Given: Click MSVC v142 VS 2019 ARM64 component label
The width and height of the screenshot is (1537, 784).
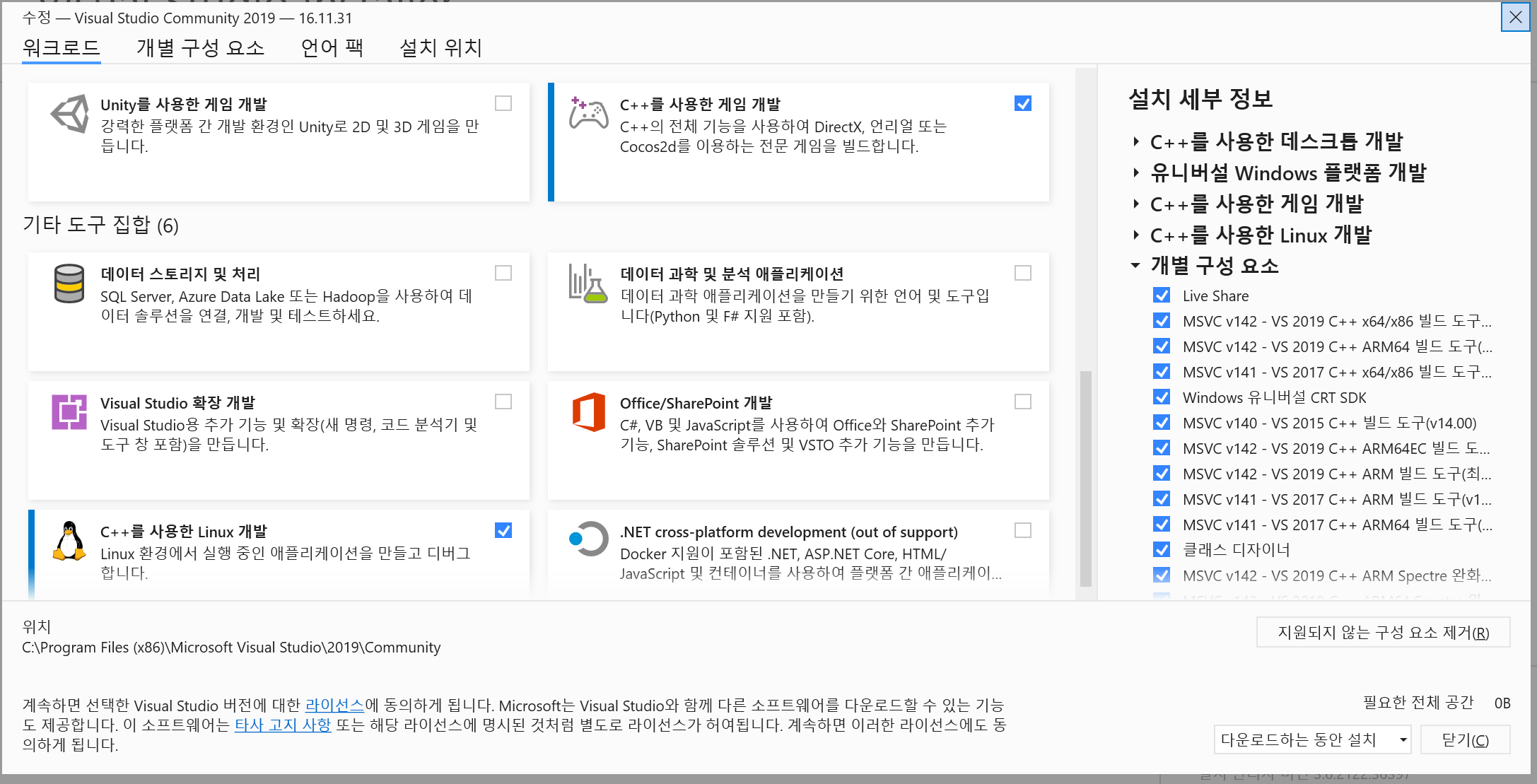Looking at the screenshot, I should click(1338, 346).
